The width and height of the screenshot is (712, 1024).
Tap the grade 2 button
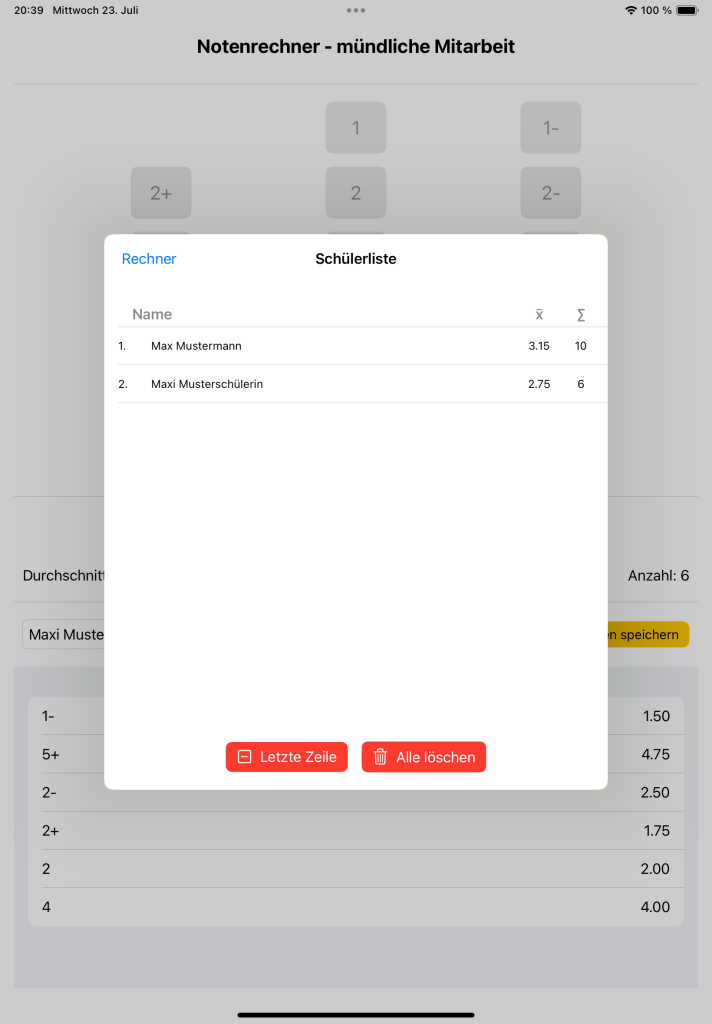(356, 193)
